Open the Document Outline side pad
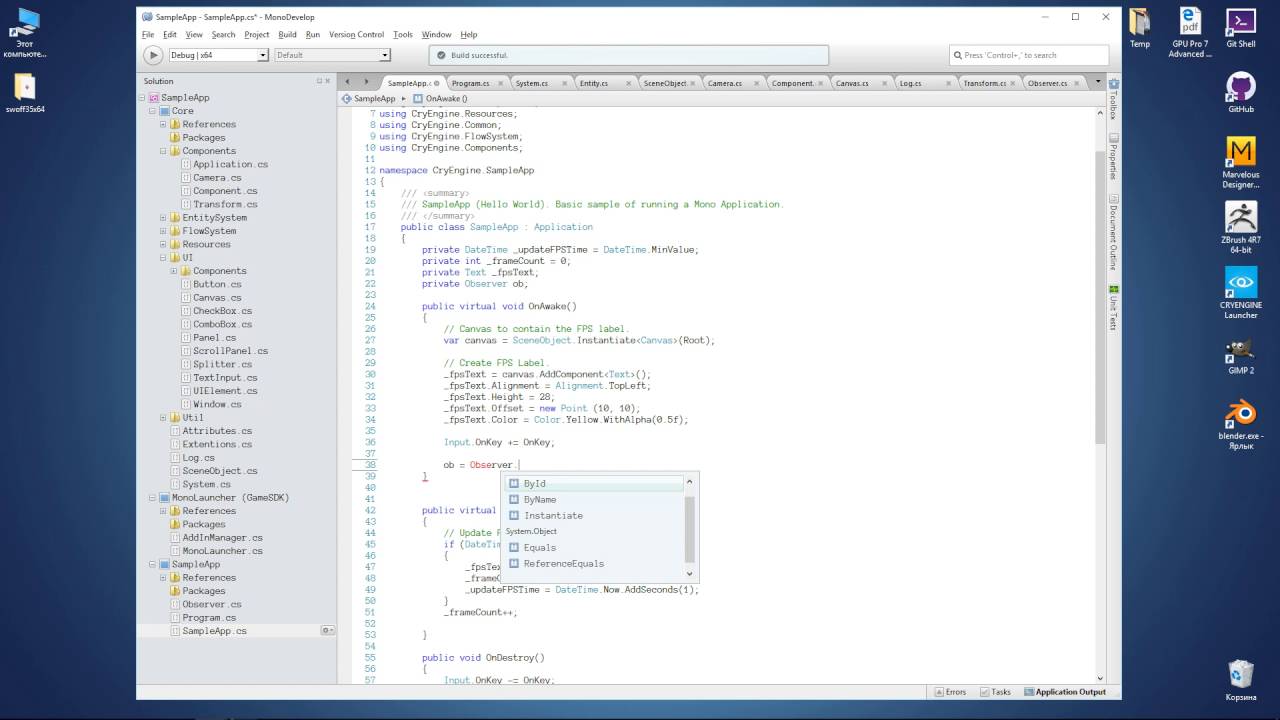 1113,232
